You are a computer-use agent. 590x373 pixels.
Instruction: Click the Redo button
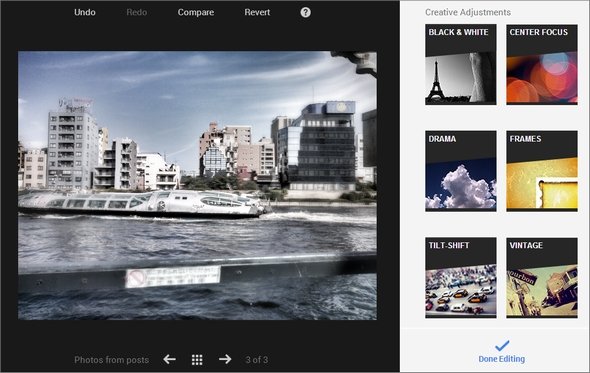point(137,12)
